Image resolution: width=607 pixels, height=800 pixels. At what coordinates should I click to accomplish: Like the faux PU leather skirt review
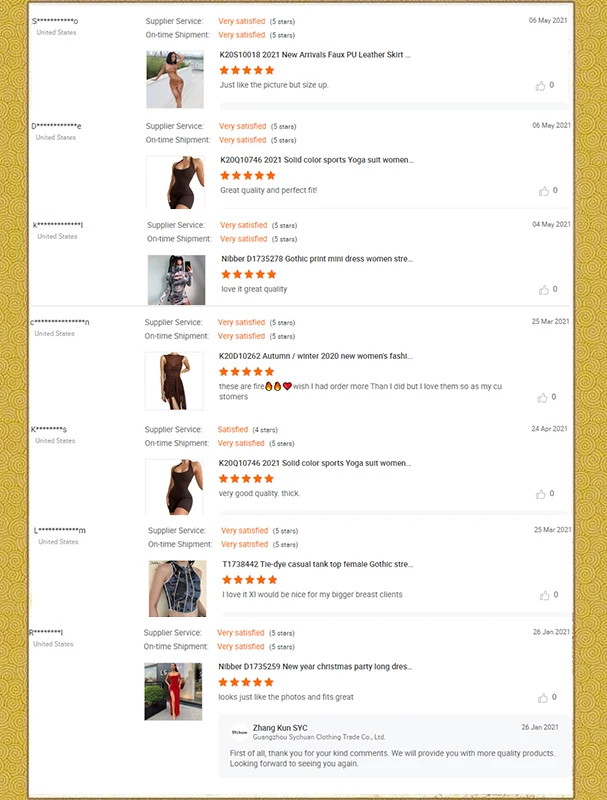pos(540,86)
